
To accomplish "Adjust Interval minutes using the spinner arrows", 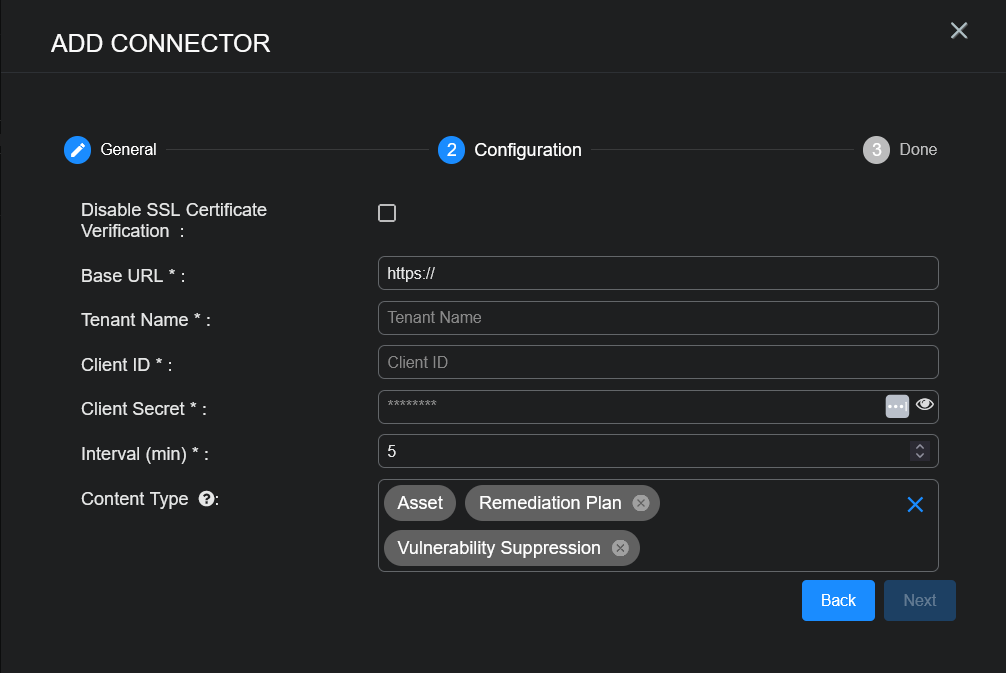I will (919, 451).
